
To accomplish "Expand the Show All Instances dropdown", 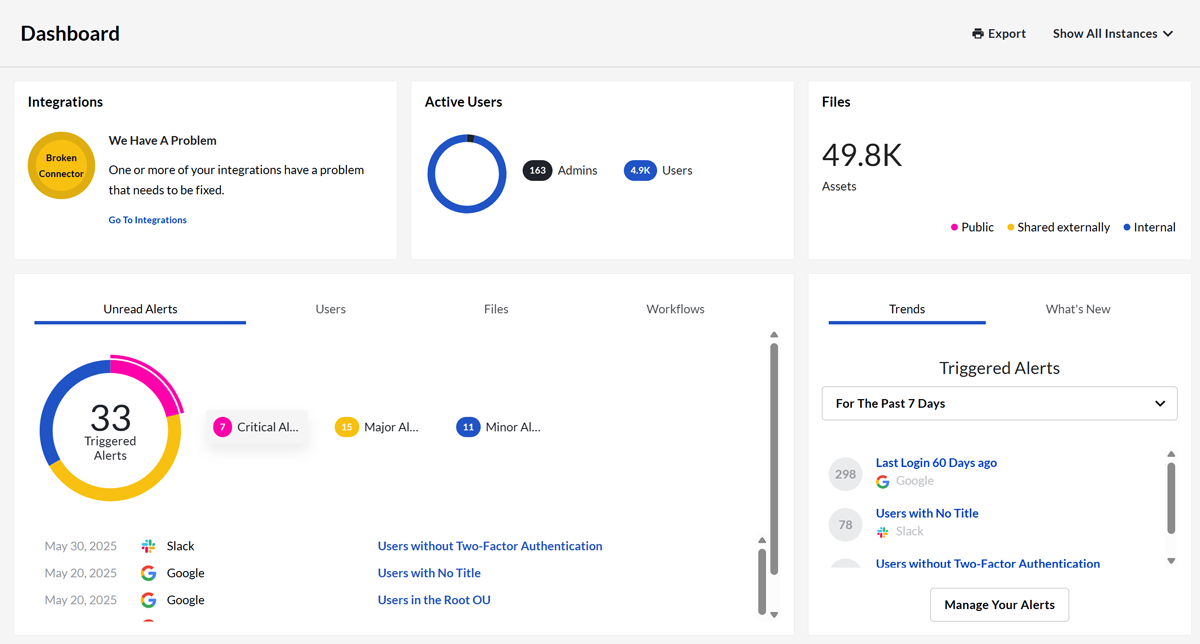I will (1112, 34).
